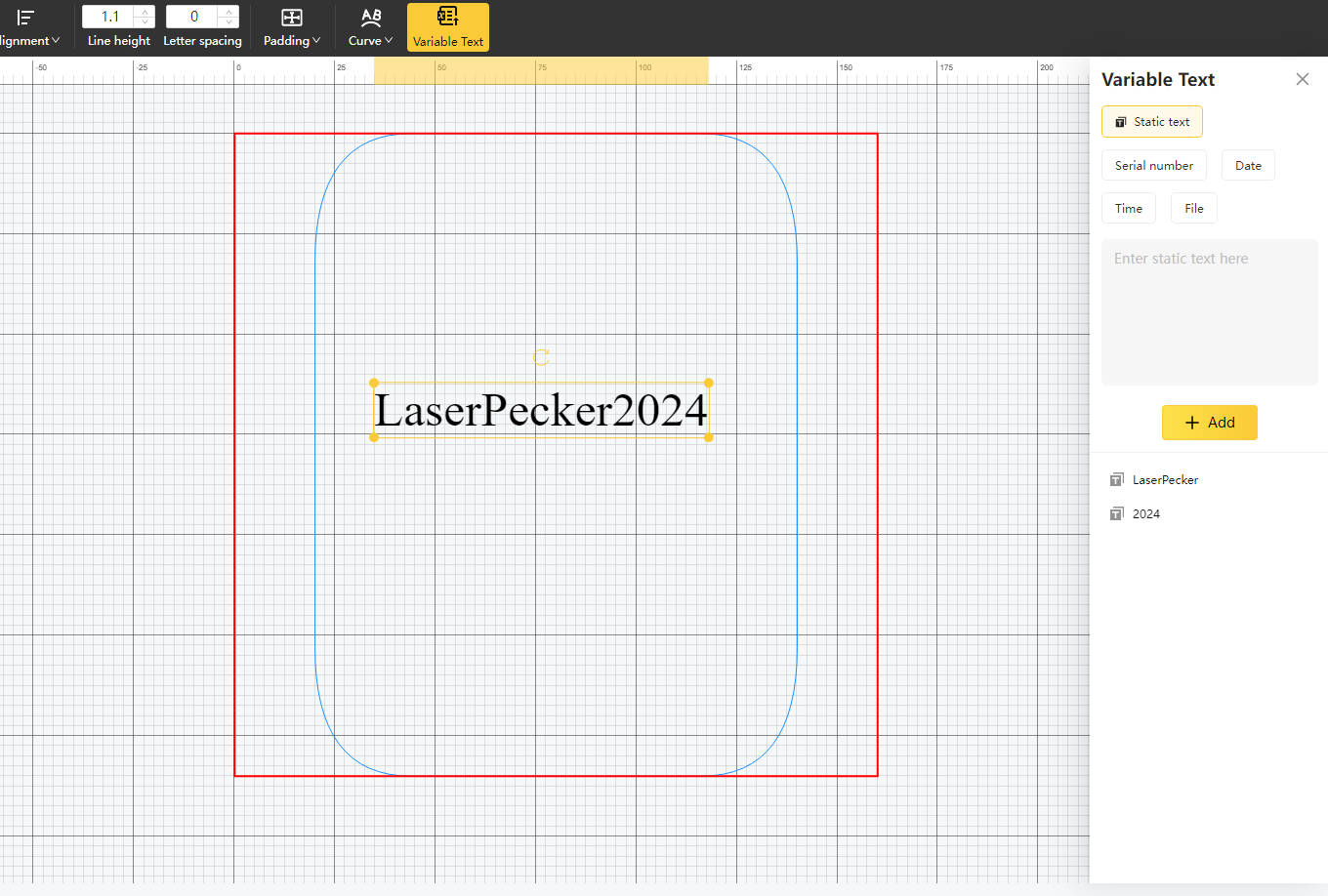Decrease Line height with the down arrow
This screenshot has height=896, width=1328.
145,22
